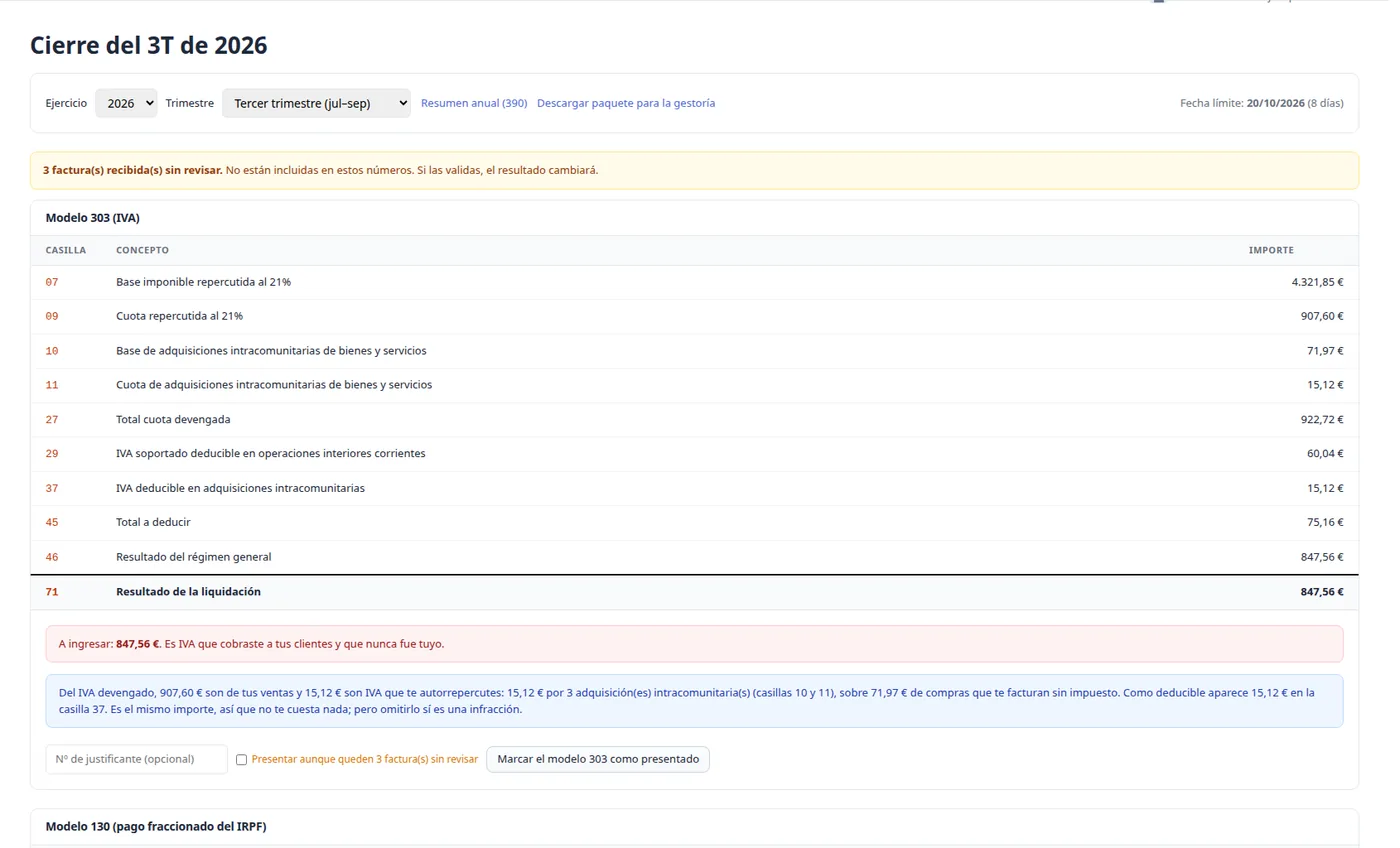The width and height of the screenshot is (1400, 848).
Task: Click Cuota repercutida al 21% concept
Action: tap(179, 316)
